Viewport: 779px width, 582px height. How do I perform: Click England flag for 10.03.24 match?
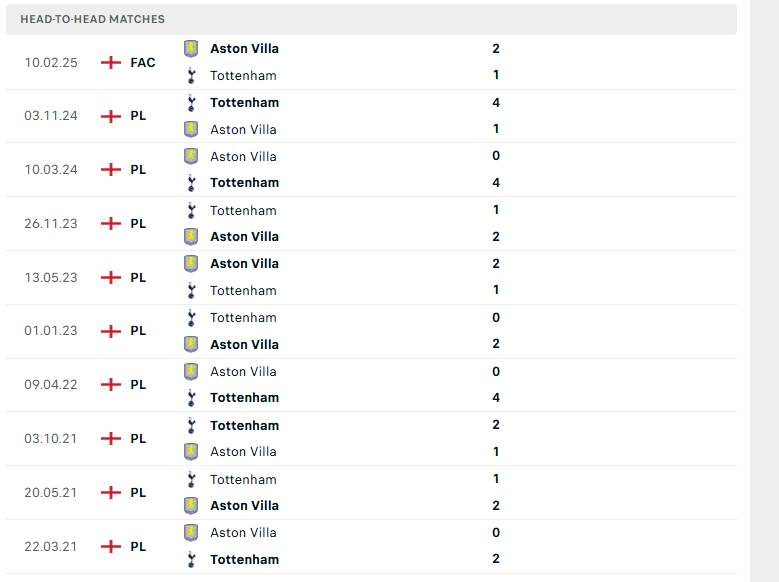pyautogui.click(x=111, y=169)
